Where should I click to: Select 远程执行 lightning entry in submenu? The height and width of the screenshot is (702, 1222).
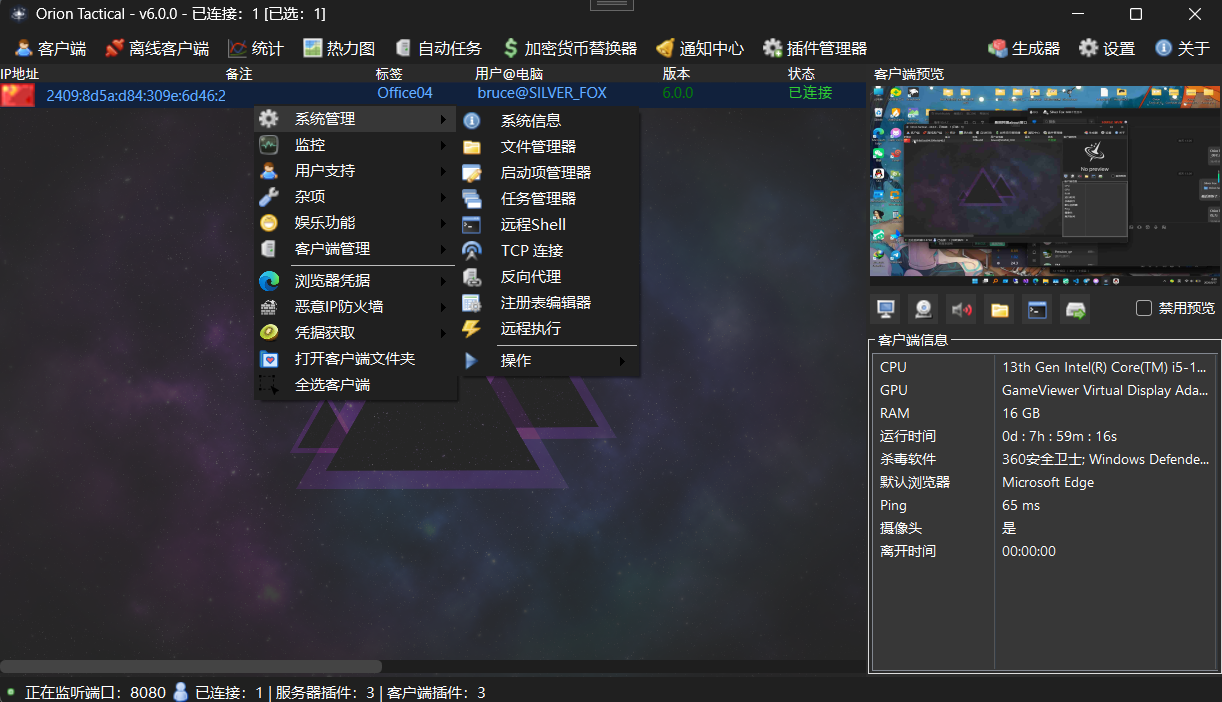tap(547, 328)
